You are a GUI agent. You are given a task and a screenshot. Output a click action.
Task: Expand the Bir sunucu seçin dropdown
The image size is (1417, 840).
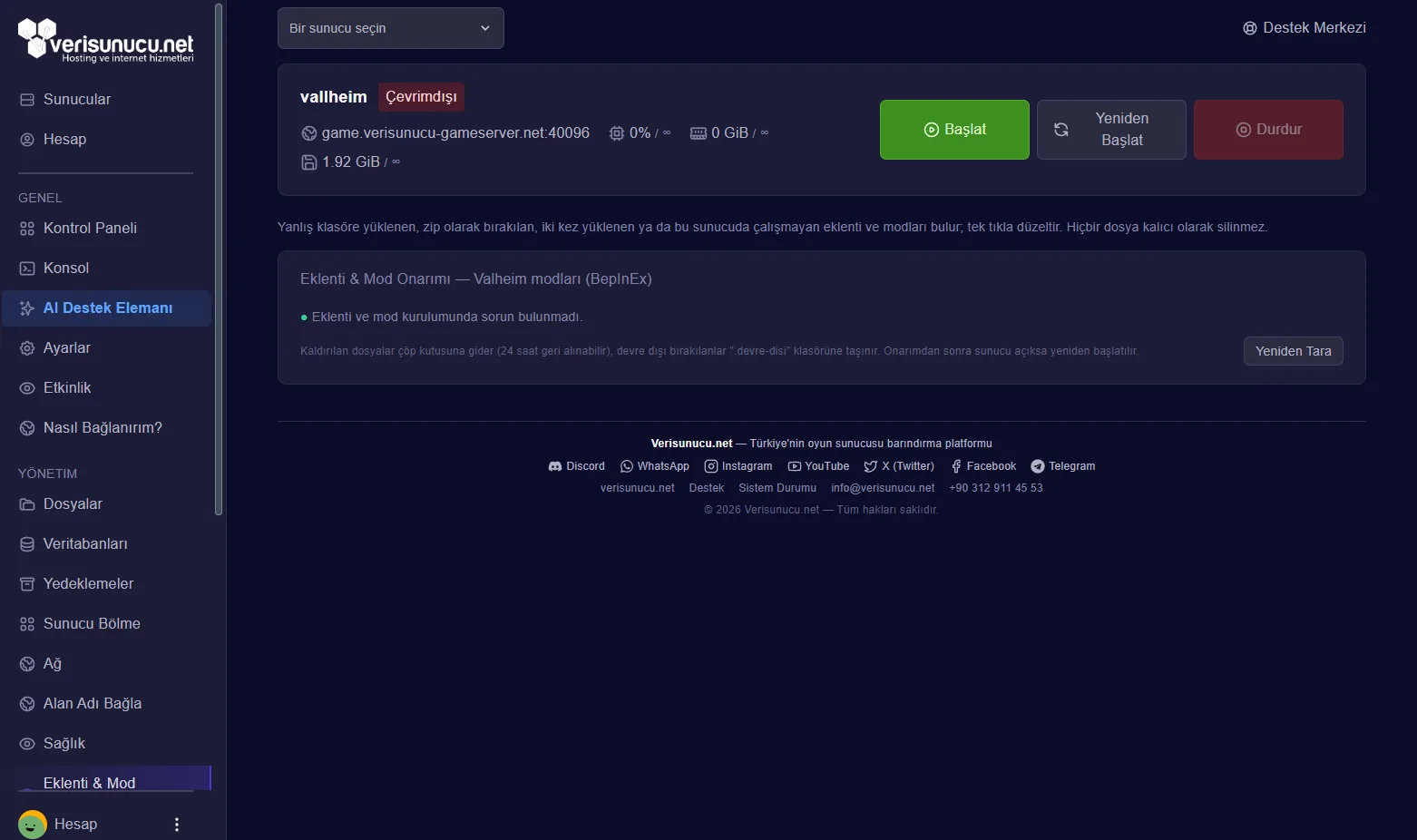(x=391, y=28)
